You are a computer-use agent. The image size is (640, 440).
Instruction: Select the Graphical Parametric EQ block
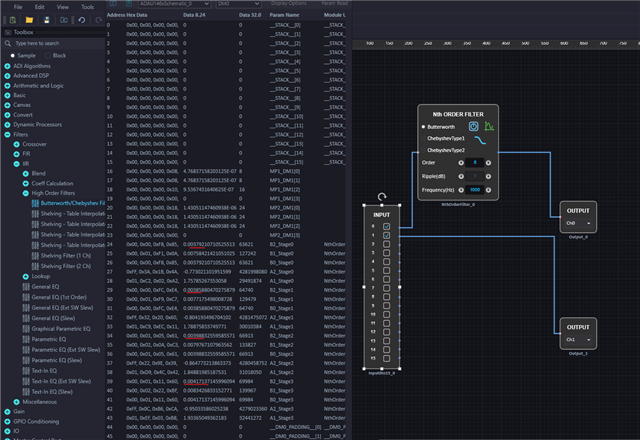tap(57, 329)
